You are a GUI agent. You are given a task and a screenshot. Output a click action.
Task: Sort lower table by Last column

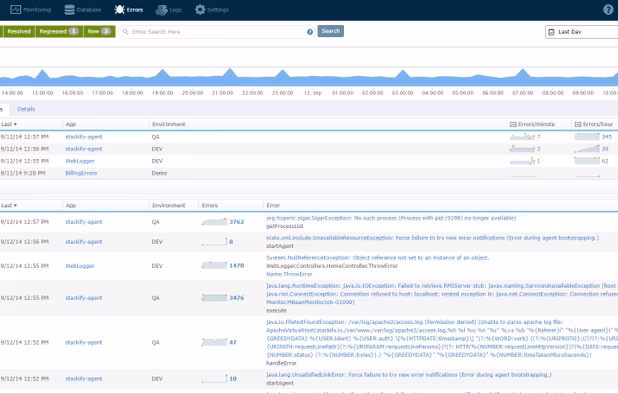[x=9, y=205]
